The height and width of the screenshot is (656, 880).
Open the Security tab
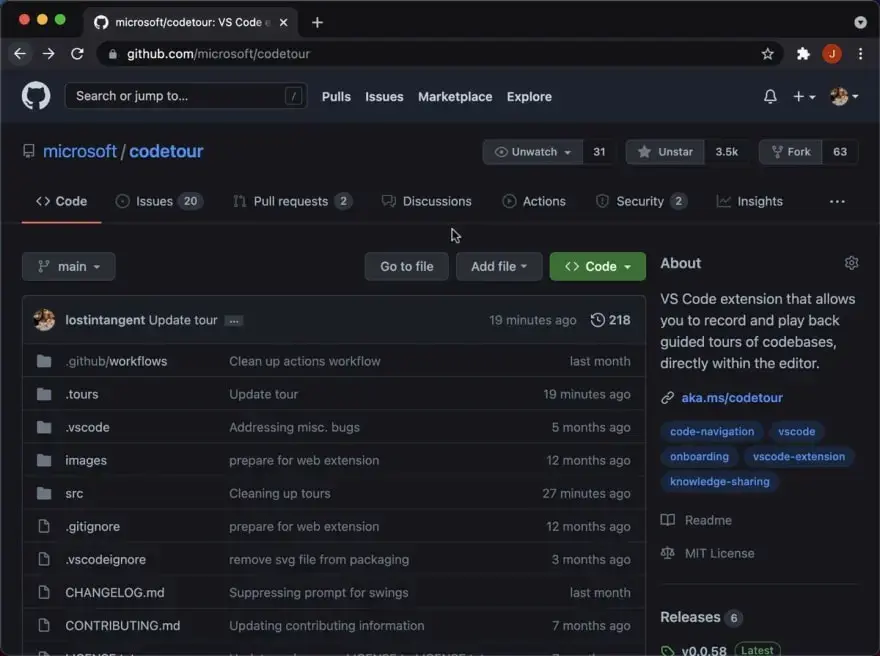(641, 201)
